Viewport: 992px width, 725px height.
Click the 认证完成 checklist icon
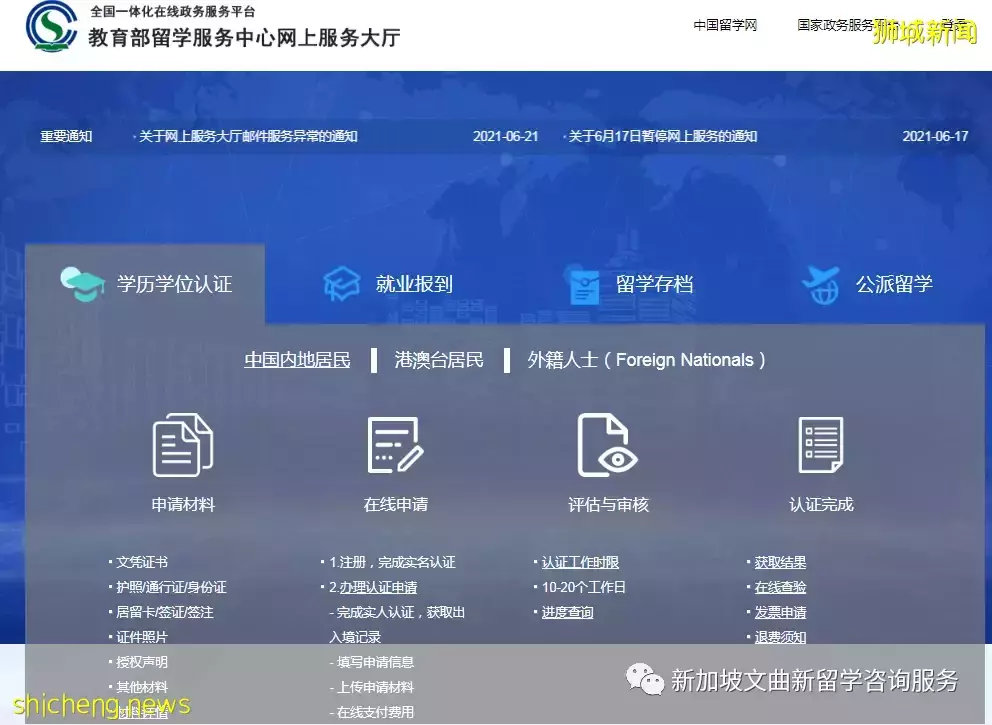click(x=821, y=444)
